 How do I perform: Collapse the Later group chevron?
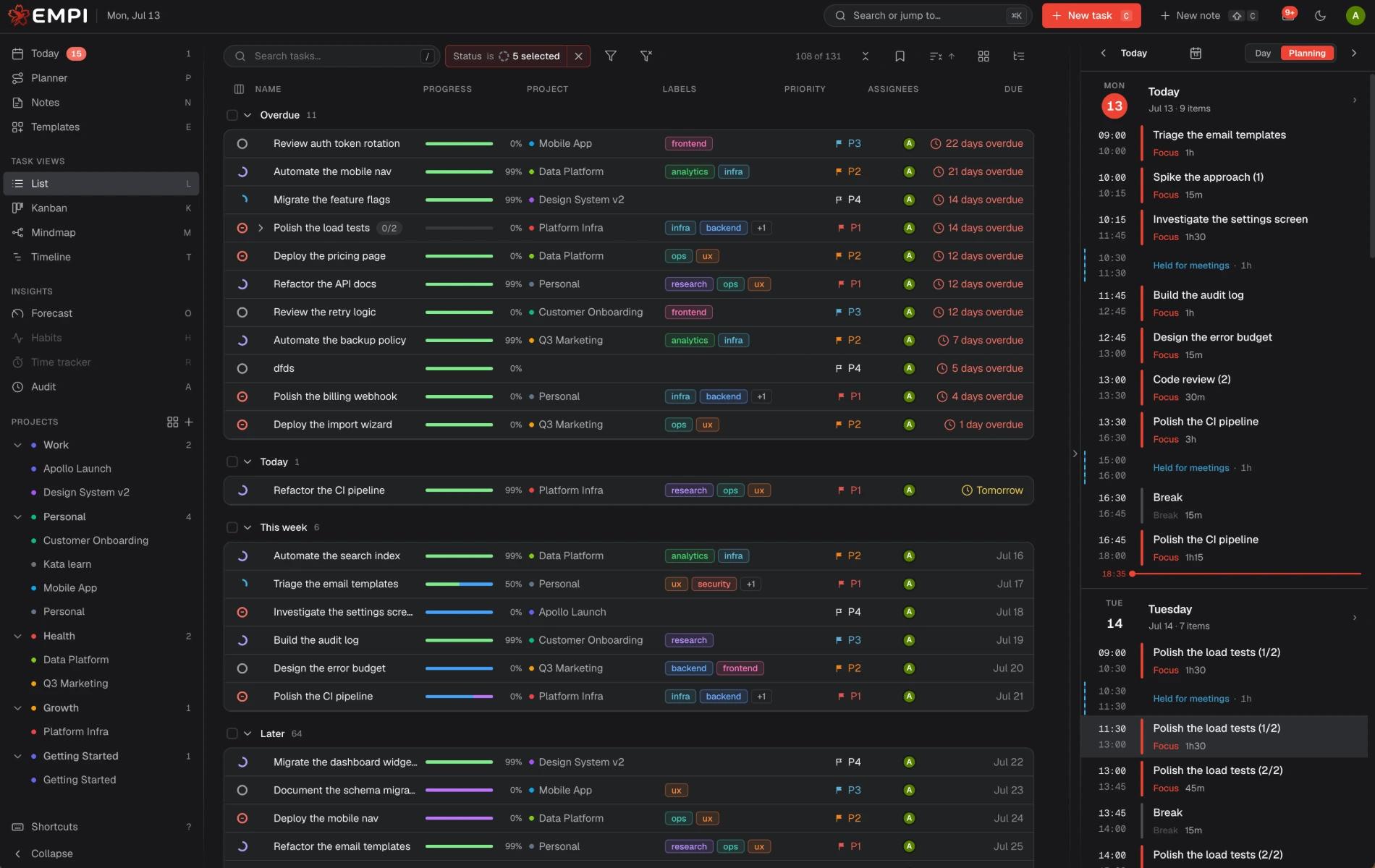[x=247, y=733]
